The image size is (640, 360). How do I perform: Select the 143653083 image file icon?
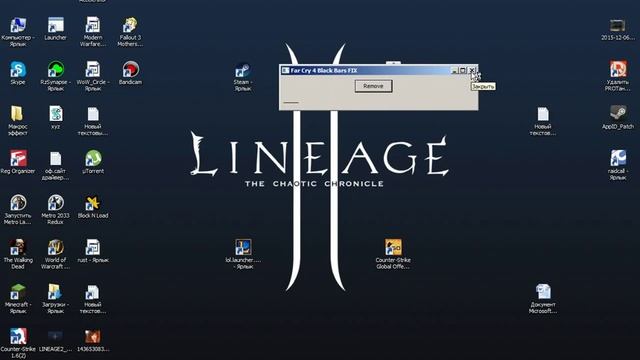(x=93, y=336)
